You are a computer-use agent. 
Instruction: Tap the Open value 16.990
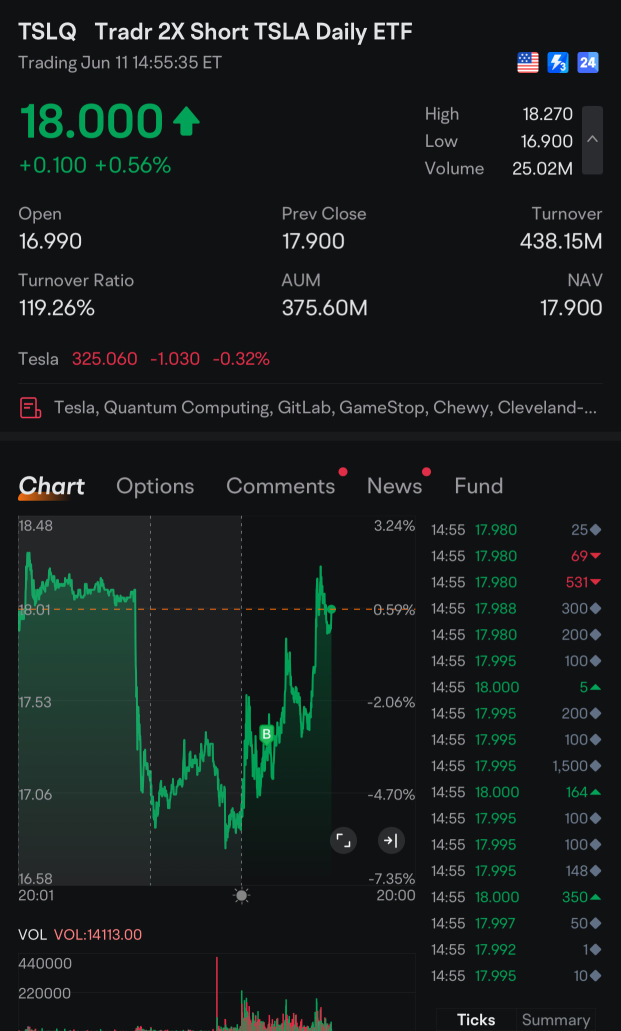tap(50, 241)
